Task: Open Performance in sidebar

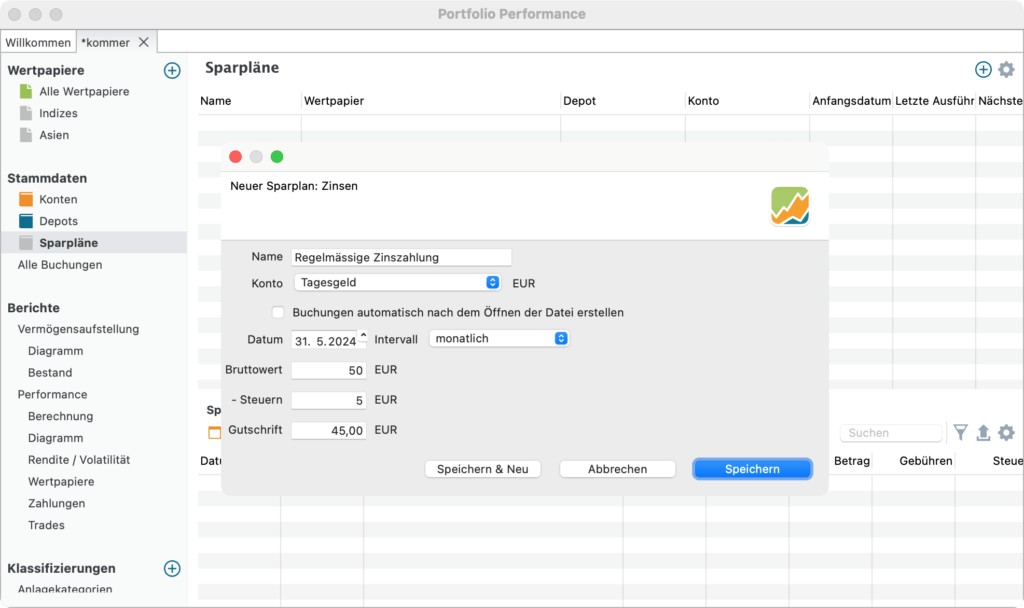Action: [x=52, y=394]
